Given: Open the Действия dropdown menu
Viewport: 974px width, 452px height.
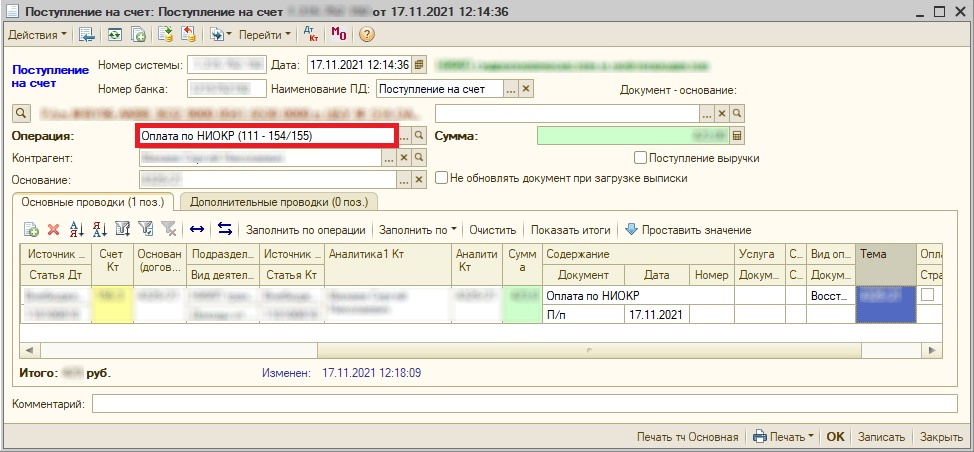Looking at the screenshot, I should (38, 34).
